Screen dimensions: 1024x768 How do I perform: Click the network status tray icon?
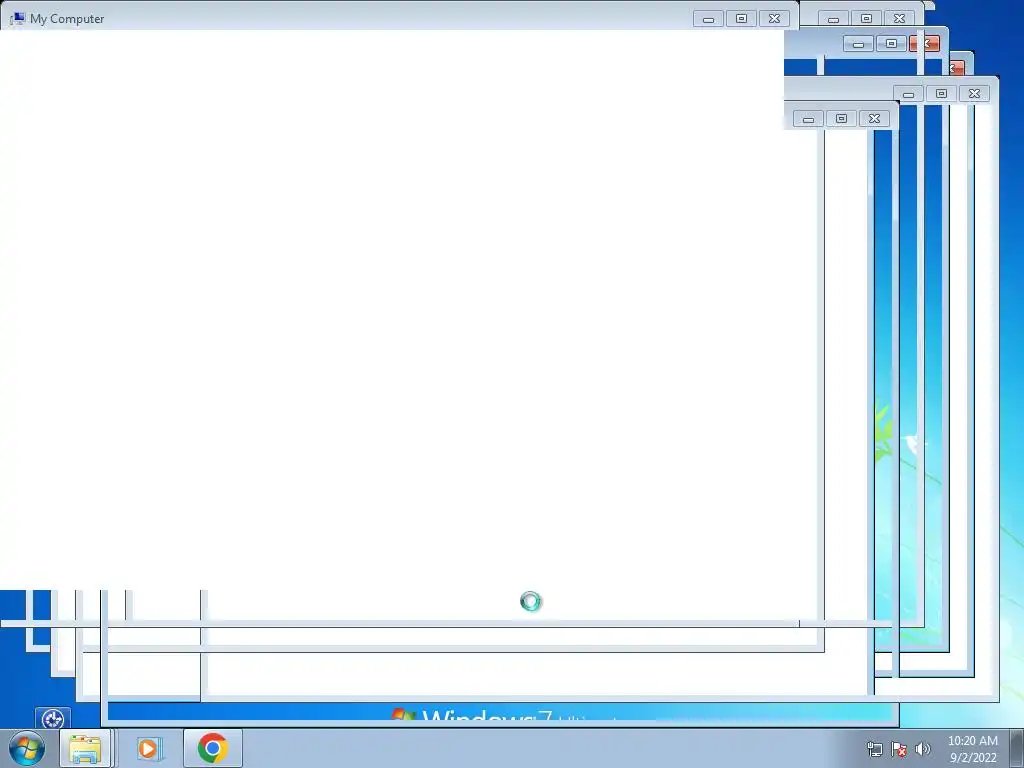tap(874, 749)
